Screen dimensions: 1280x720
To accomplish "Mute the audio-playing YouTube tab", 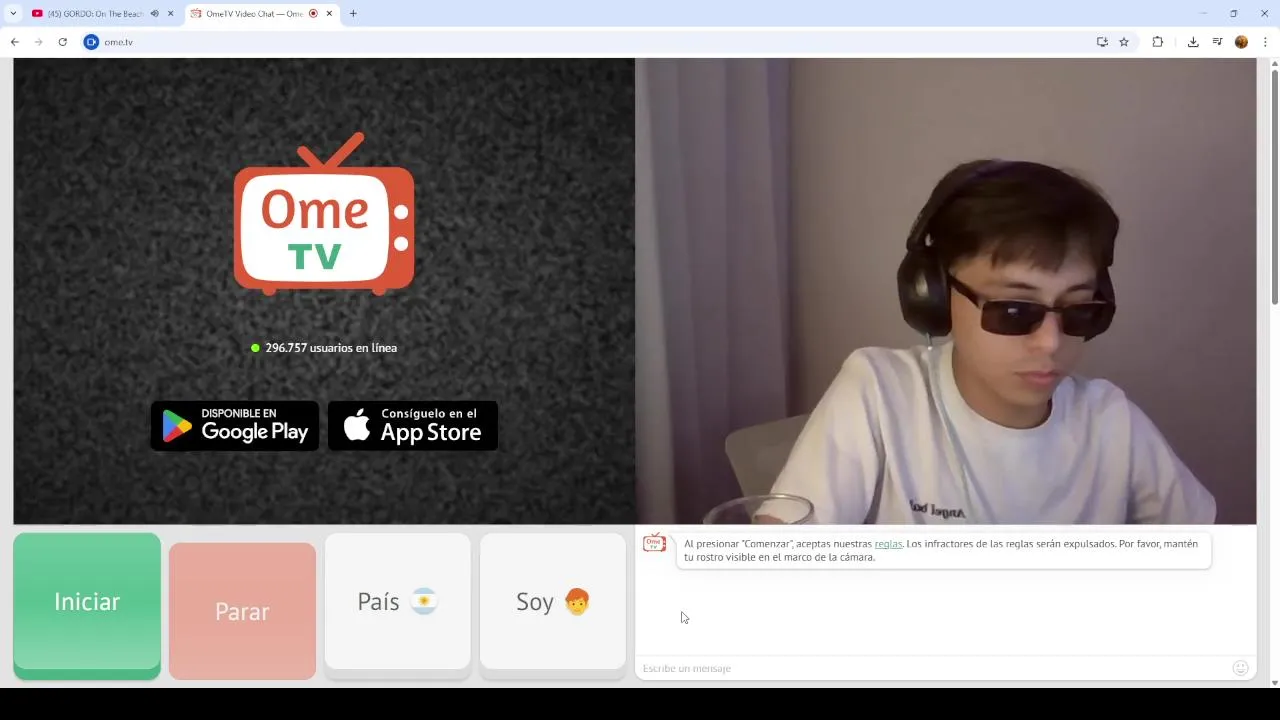I will tap(154, 14).
